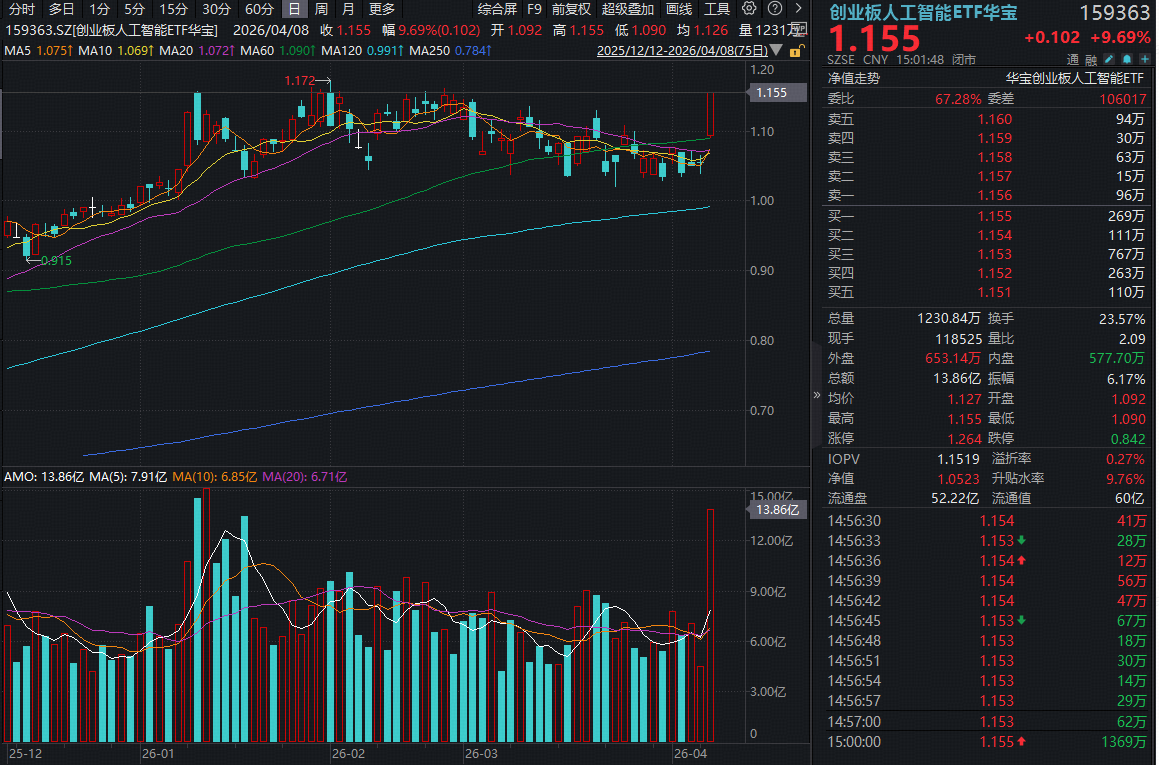Screen dimensions: 1159x765
Task: Switch to 周 weekly period tab
Action: tap(321, 9)
